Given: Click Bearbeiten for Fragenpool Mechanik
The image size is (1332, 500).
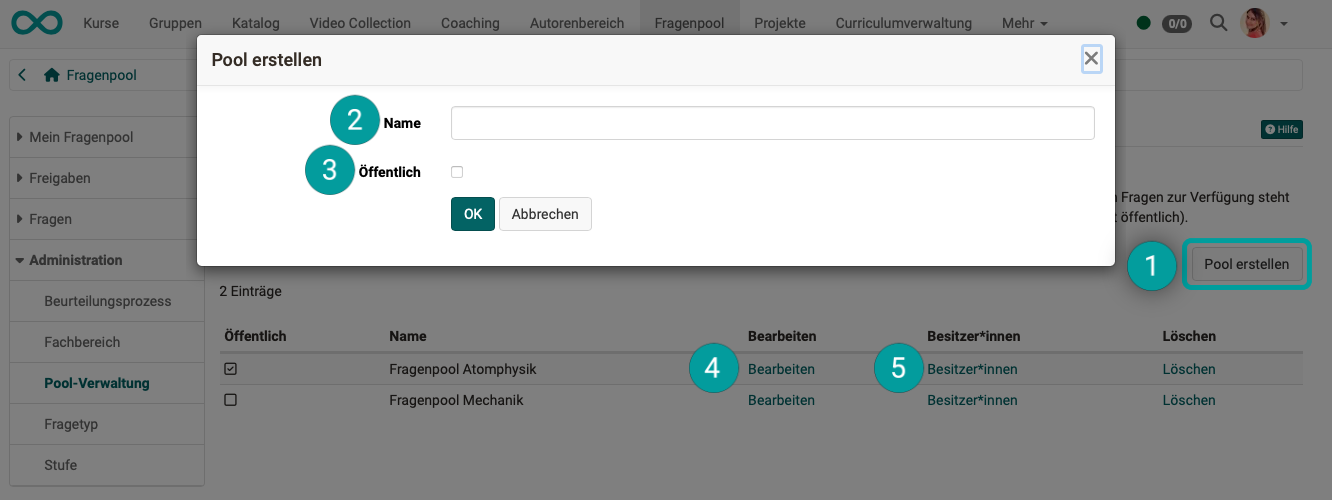Looking at the screenshot, I should coord(781,400).
